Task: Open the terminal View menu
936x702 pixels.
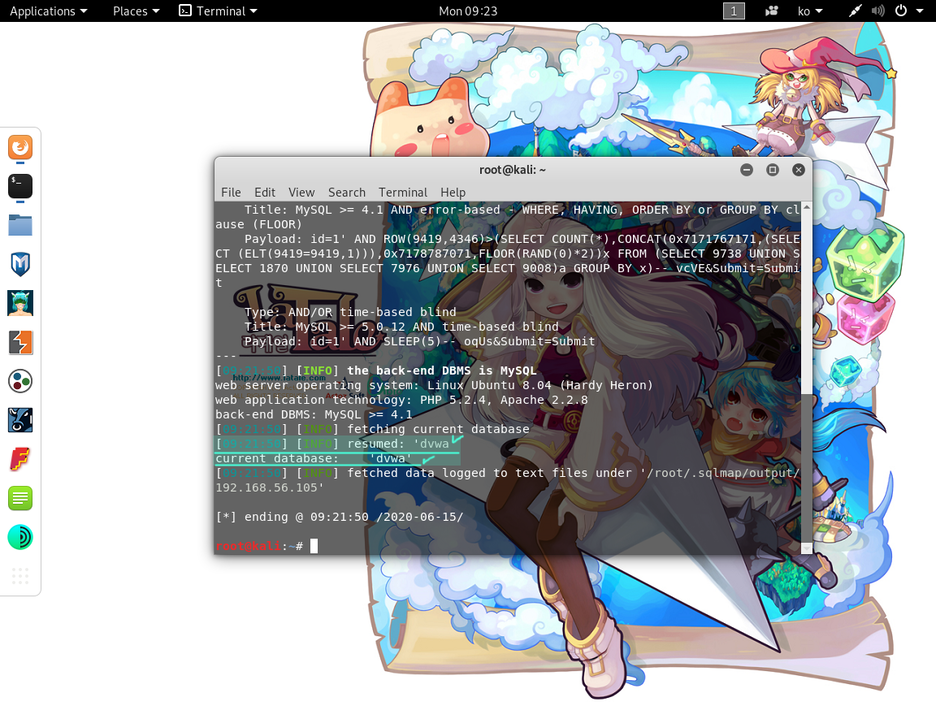Action: coord(301,192)
